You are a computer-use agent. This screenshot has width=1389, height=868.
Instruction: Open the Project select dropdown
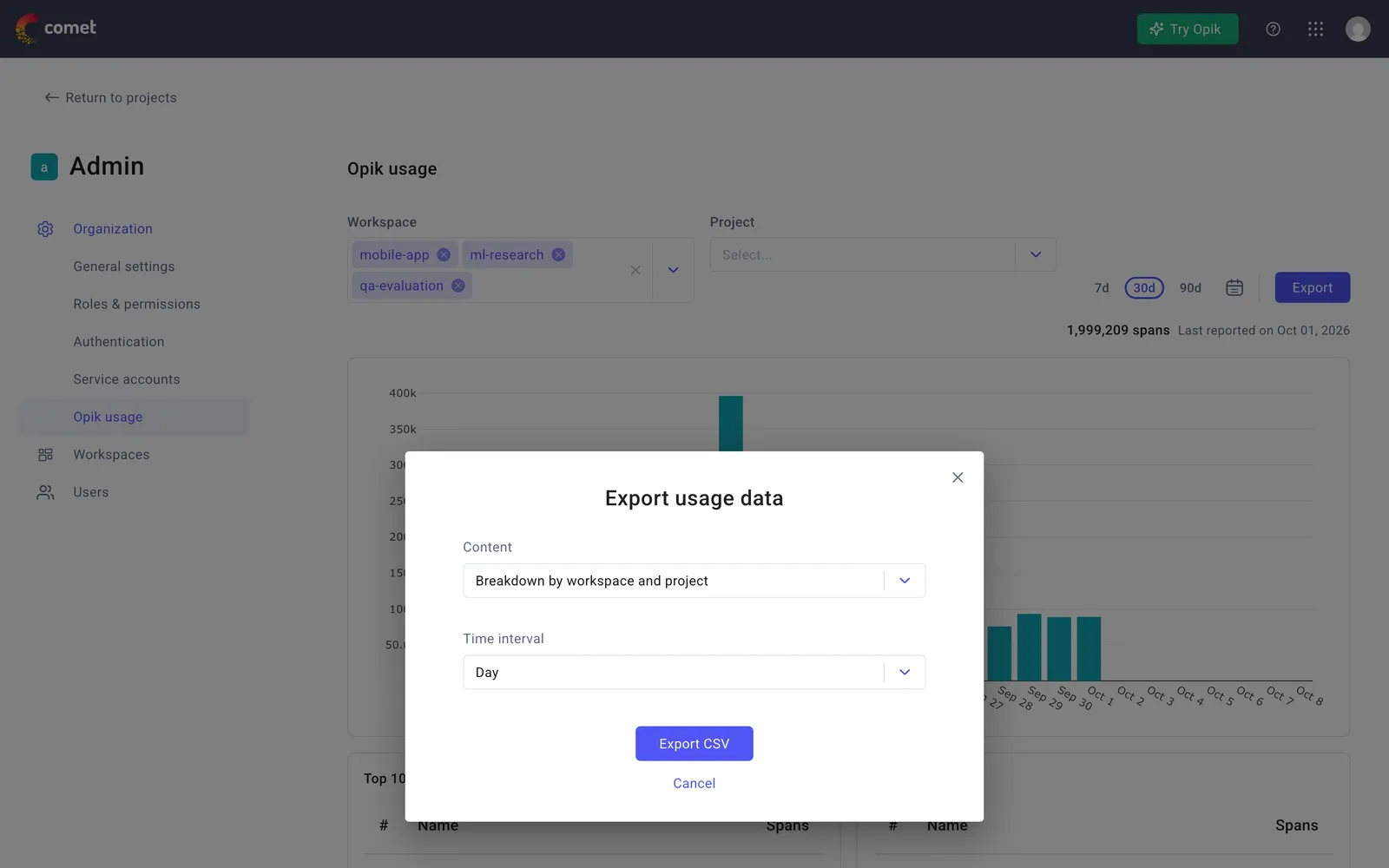[x=883, y=254]
